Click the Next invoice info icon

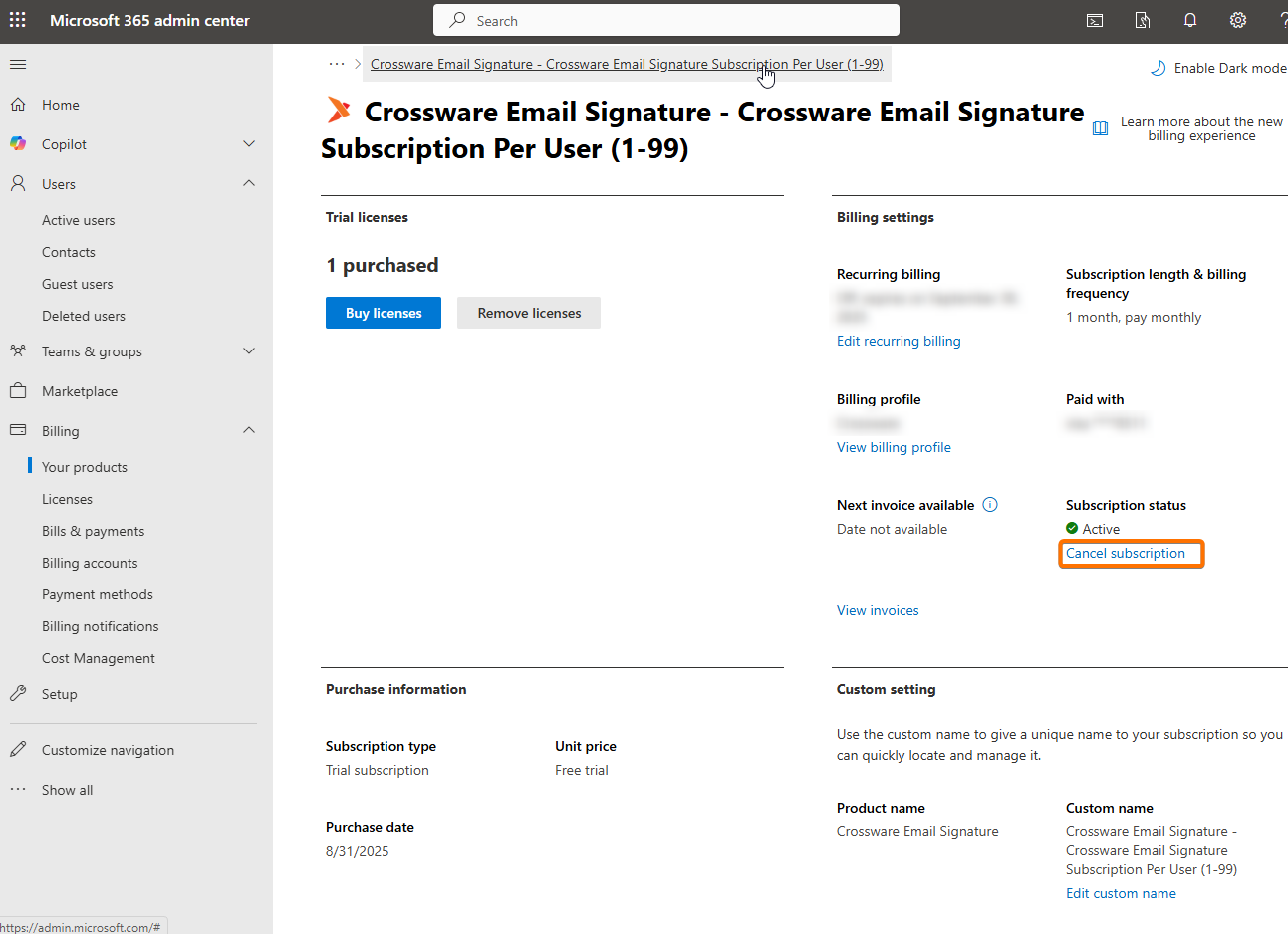tap(990, 505)
